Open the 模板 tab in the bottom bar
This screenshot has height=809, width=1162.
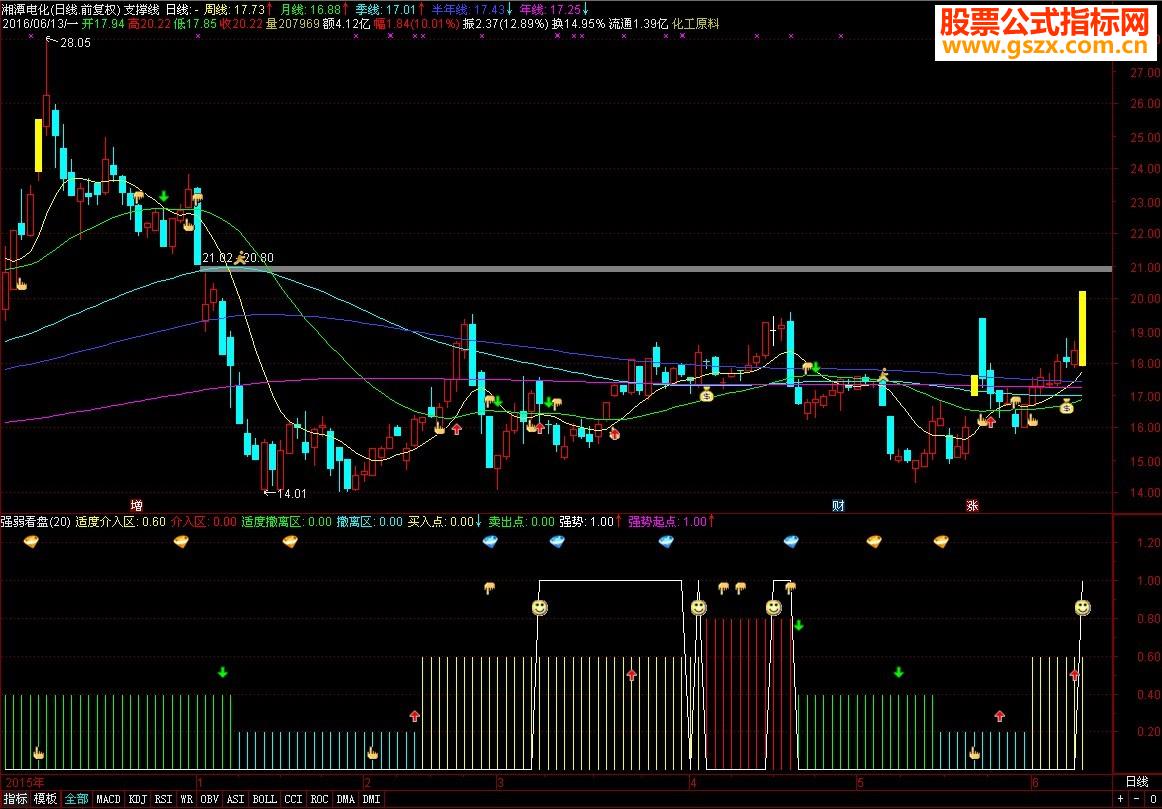[x=45, y=799]
